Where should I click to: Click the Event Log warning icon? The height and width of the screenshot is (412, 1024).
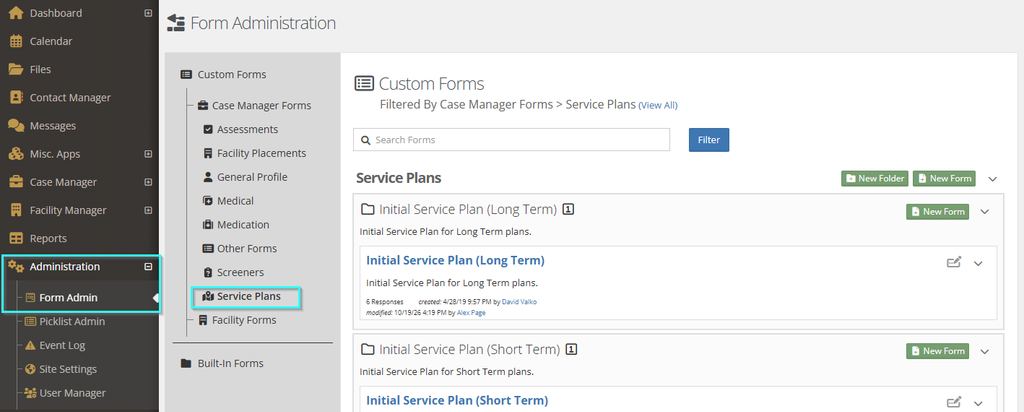[30, 345]
